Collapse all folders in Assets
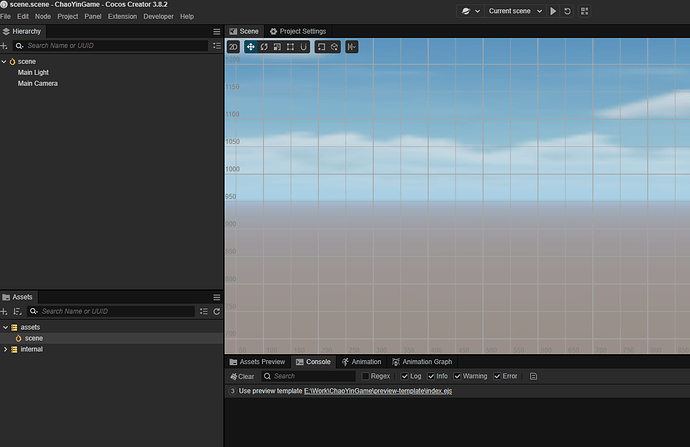The image size is (690, 447). [x=203, y=311]
